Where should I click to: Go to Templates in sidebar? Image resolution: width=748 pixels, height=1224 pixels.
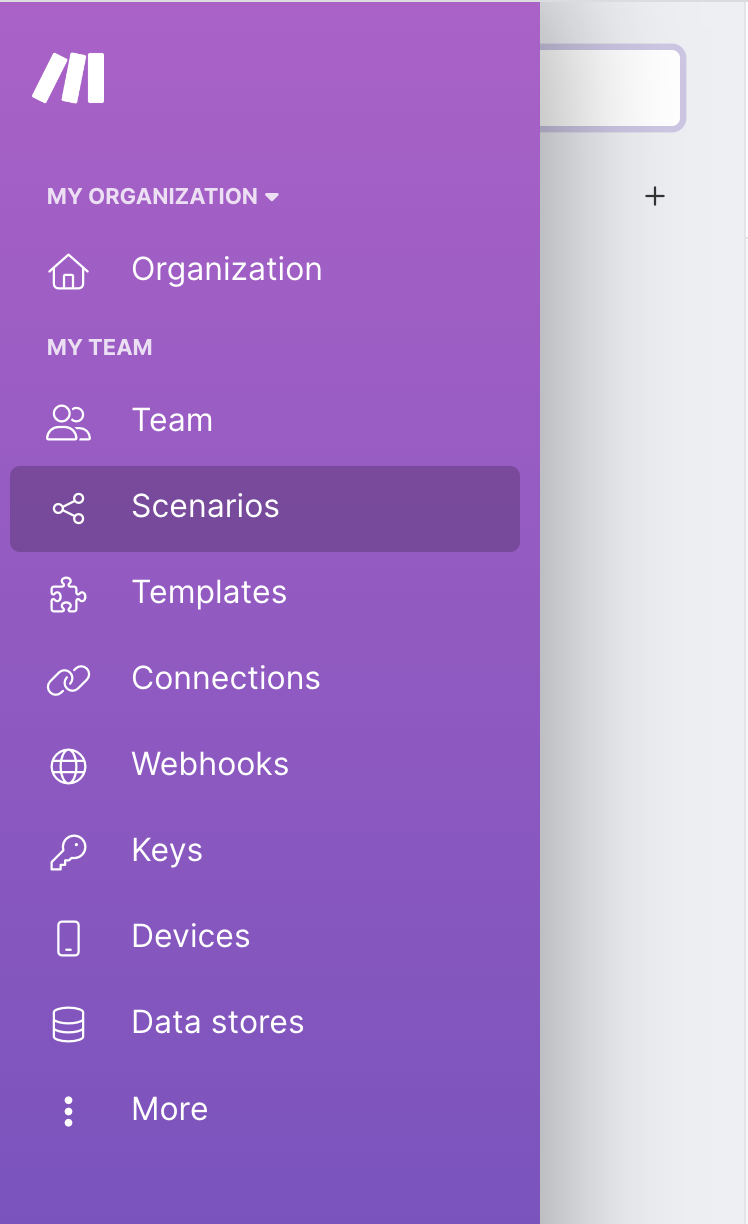[209, 593]
